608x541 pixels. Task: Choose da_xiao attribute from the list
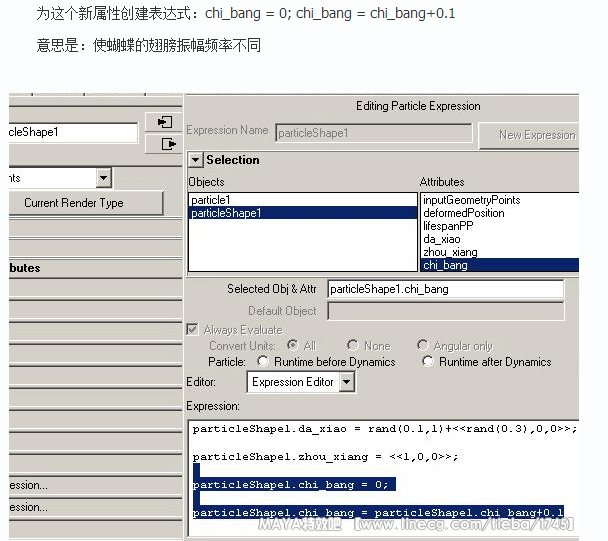(x=444, y=239)
